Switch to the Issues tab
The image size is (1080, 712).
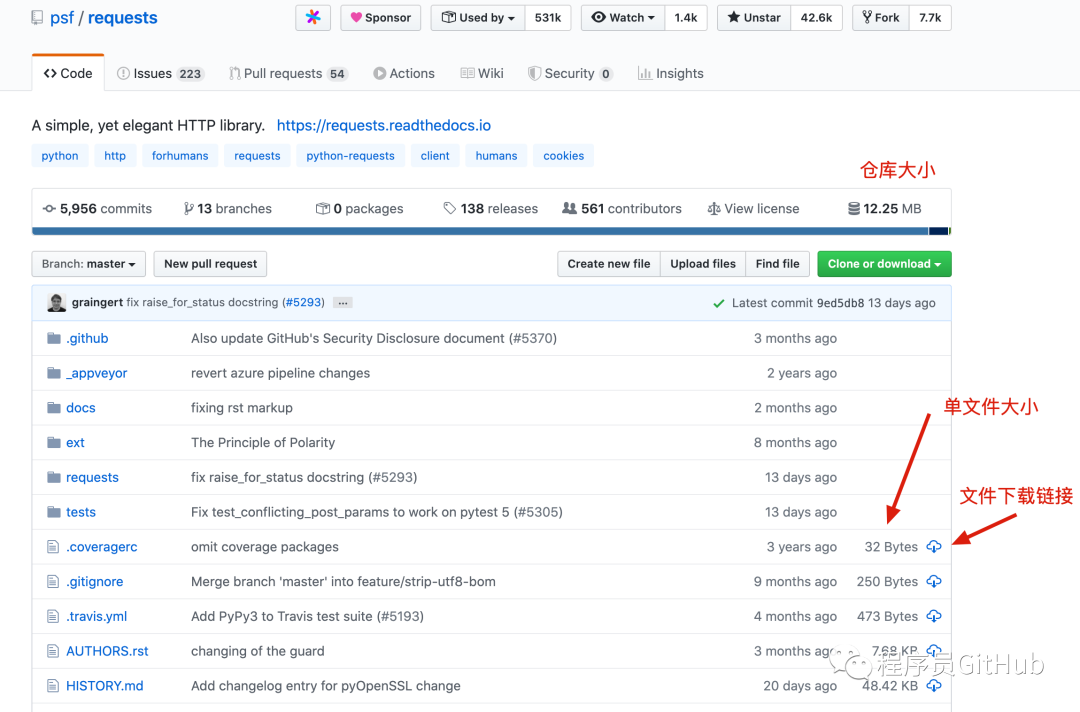pyautogui.click(x=160, y=74)
